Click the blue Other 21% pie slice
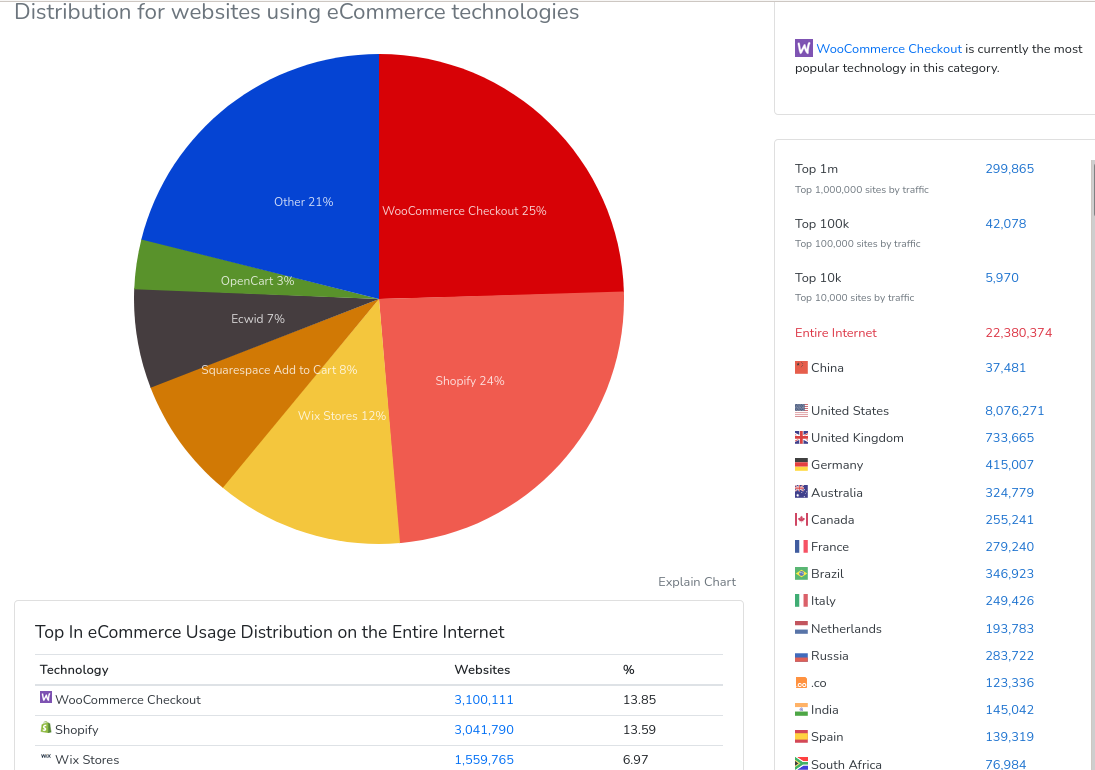The image size is (1095, 770). click(270, 150)
